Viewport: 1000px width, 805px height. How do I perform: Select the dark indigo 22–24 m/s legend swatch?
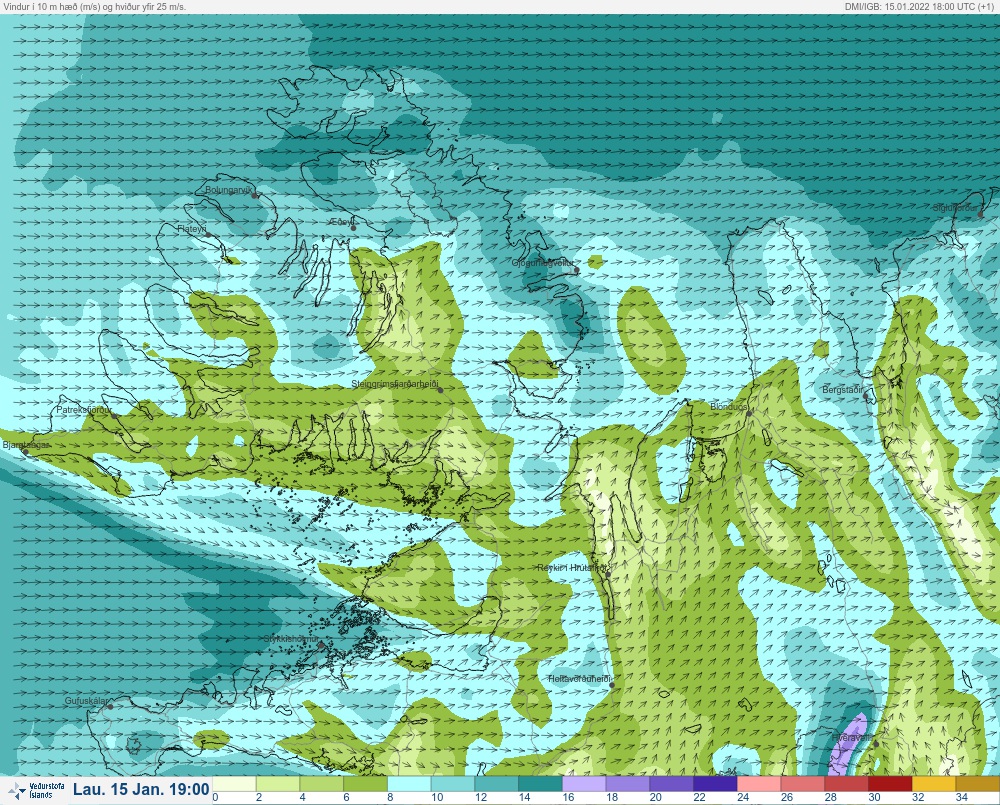point(715,783)
